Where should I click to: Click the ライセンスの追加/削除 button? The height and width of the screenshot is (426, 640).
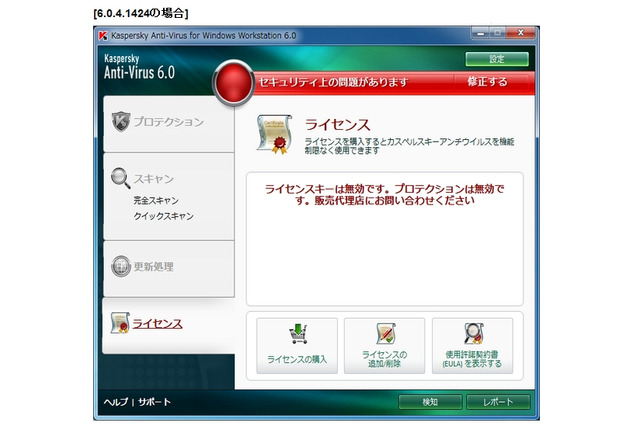(x=384, y=346)
